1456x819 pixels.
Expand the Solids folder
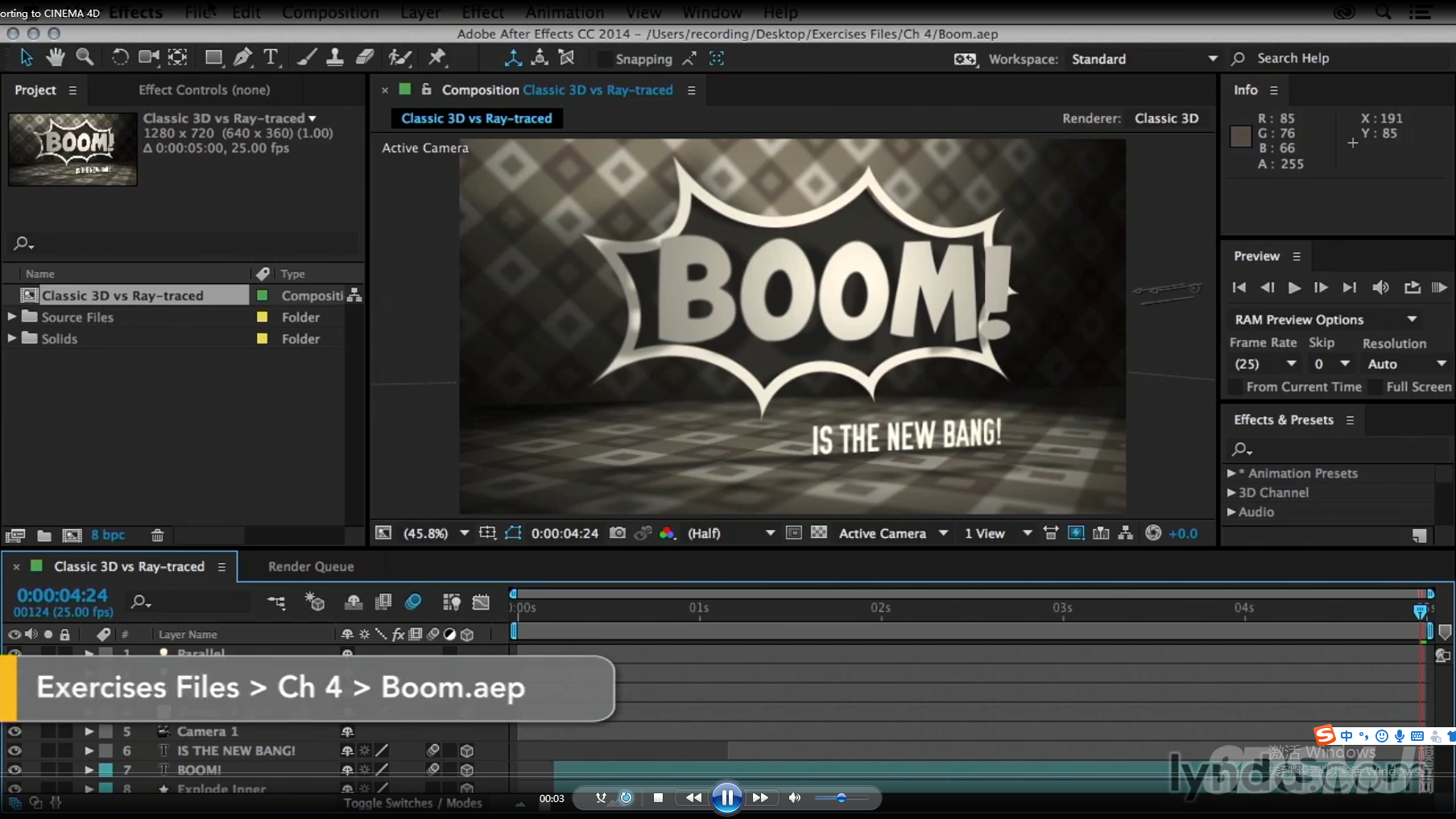coord(12,338)
